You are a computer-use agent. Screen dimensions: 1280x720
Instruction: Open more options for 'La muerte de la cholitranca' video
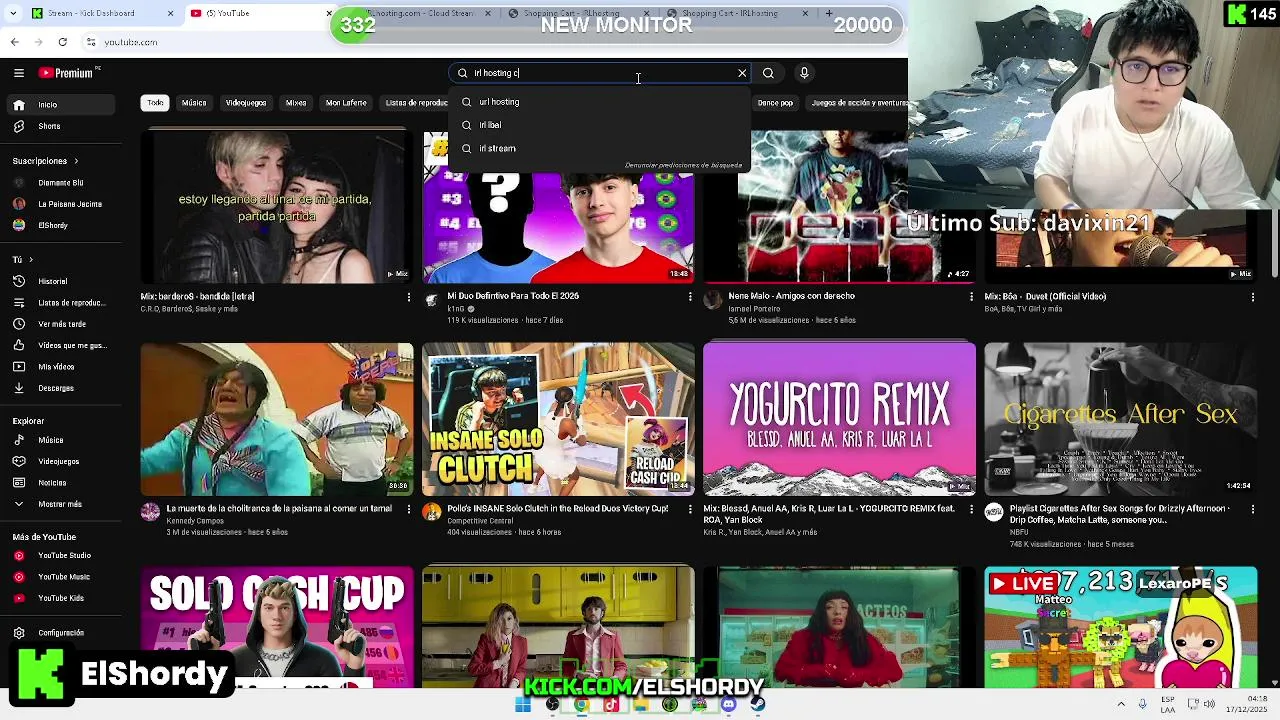tap(408, 509)
